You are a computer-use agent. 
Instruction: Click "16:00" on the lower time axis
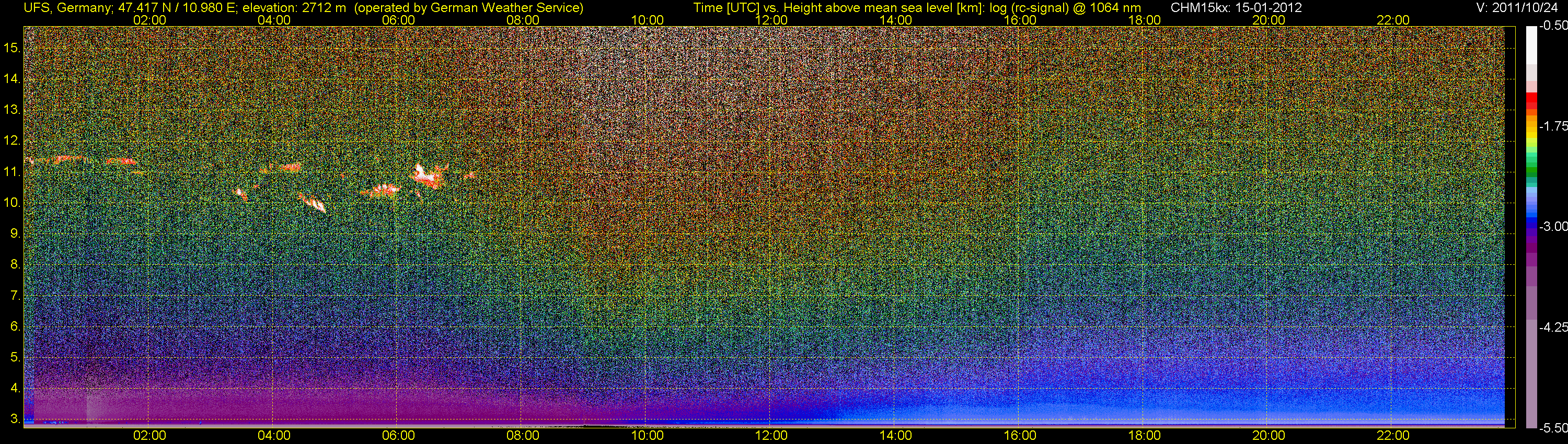pyautogui.click(x=1020, y=436)
